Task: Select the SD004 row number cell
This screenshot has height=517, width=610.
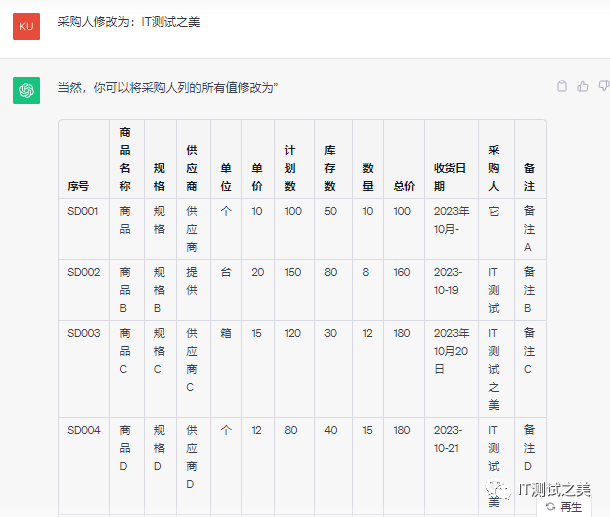Action: (84, 430)
